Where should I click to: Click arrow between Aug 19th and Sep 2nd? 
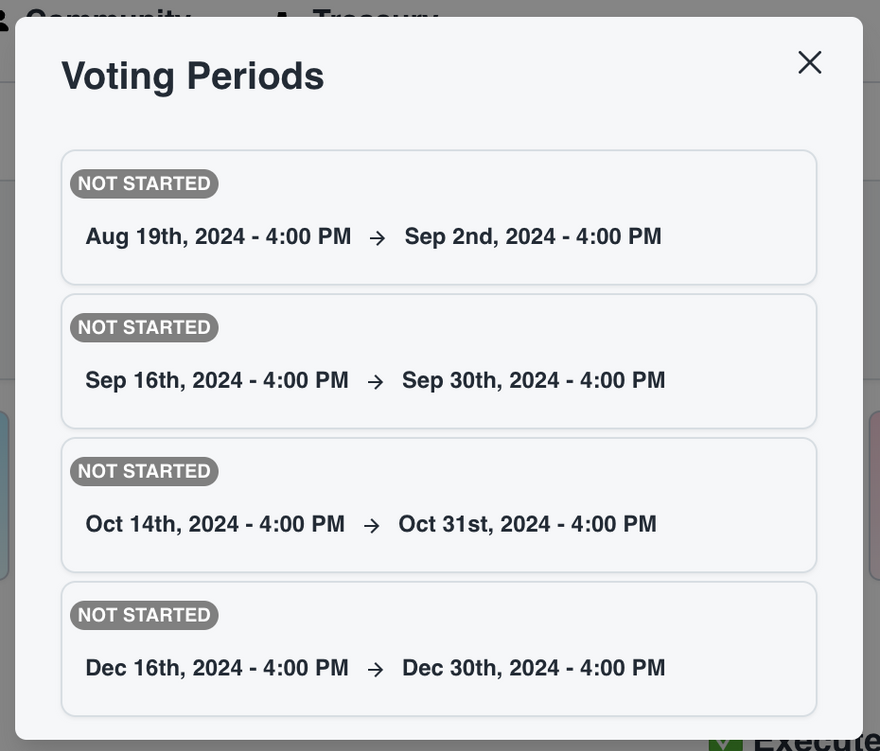coord(377,238)
